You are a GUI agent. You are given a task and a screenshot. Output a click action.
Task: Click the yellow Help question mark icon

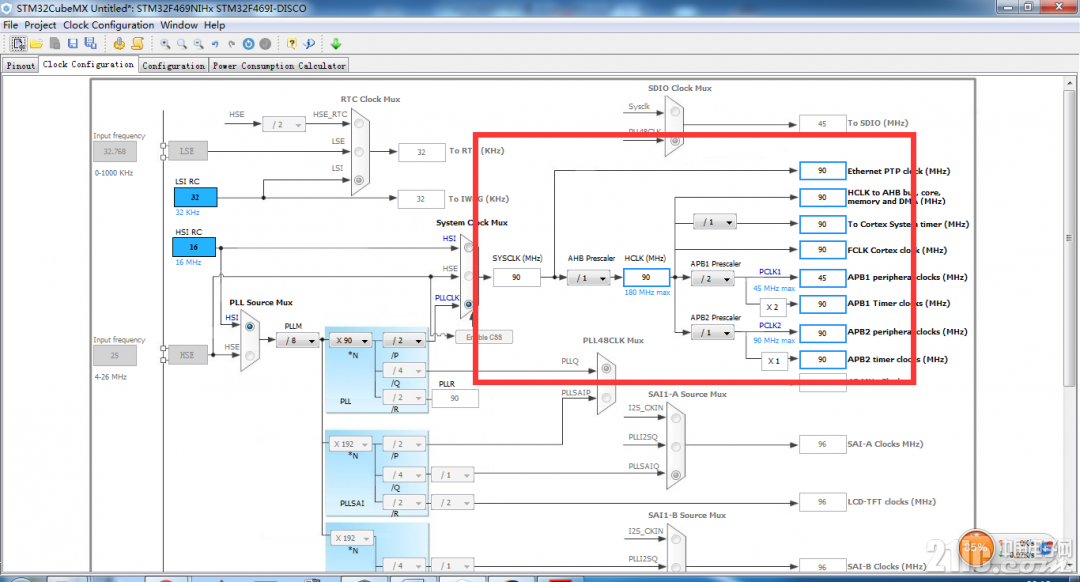coord(292,43)
